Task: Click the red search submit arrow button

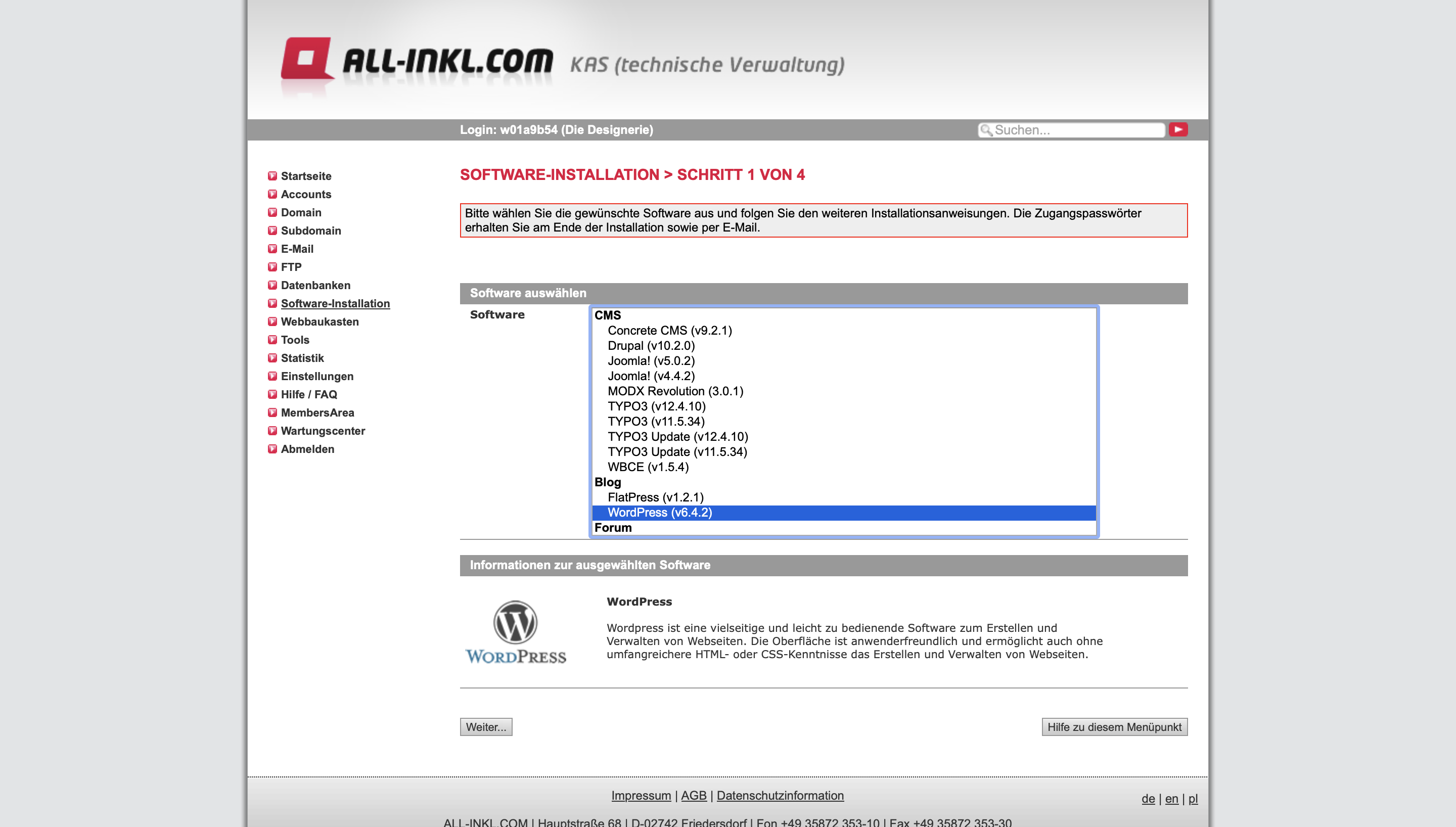Action: 1178,129
